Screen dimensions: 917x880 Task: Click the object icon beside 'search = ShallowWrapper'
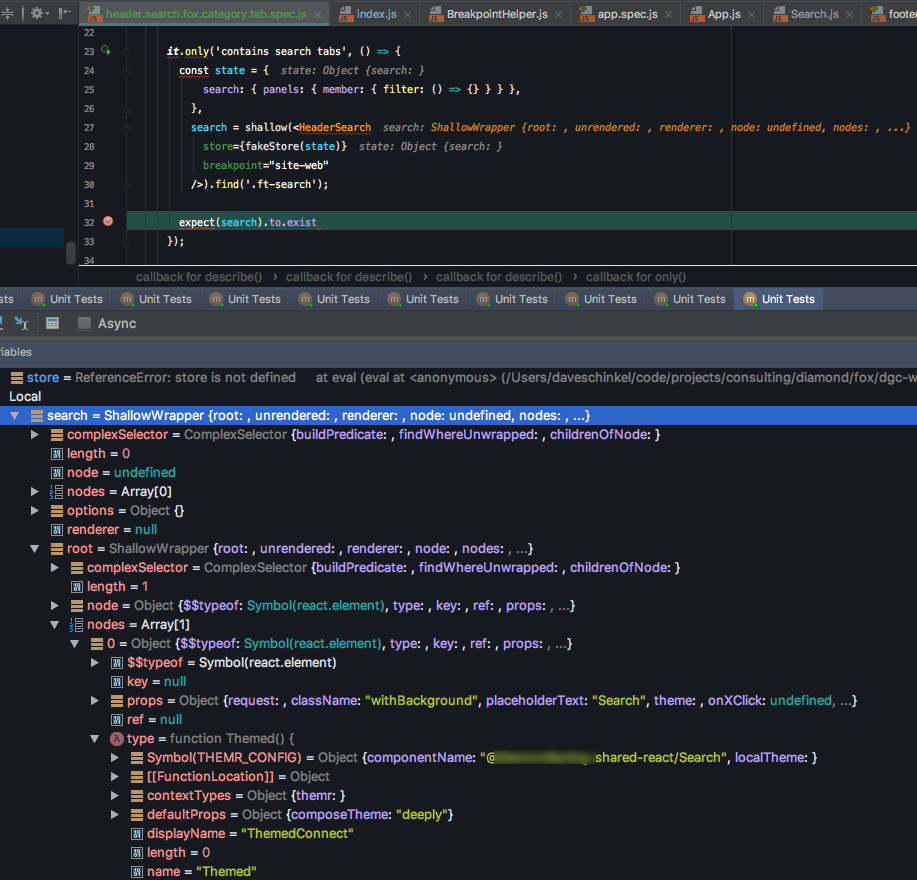pyautogui.click(x=37, y=416)
